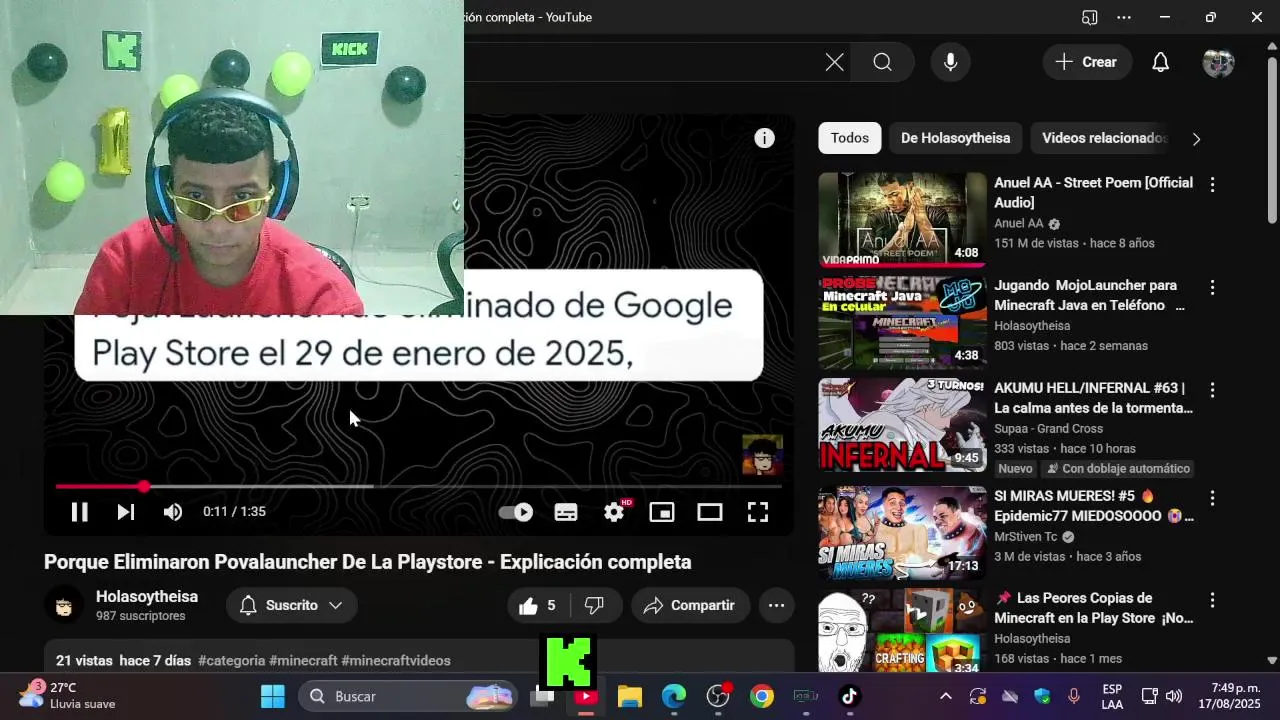Expand the Suscrito dropdown
Viewport: 1280px width, 720px height.
click(291, 605)
